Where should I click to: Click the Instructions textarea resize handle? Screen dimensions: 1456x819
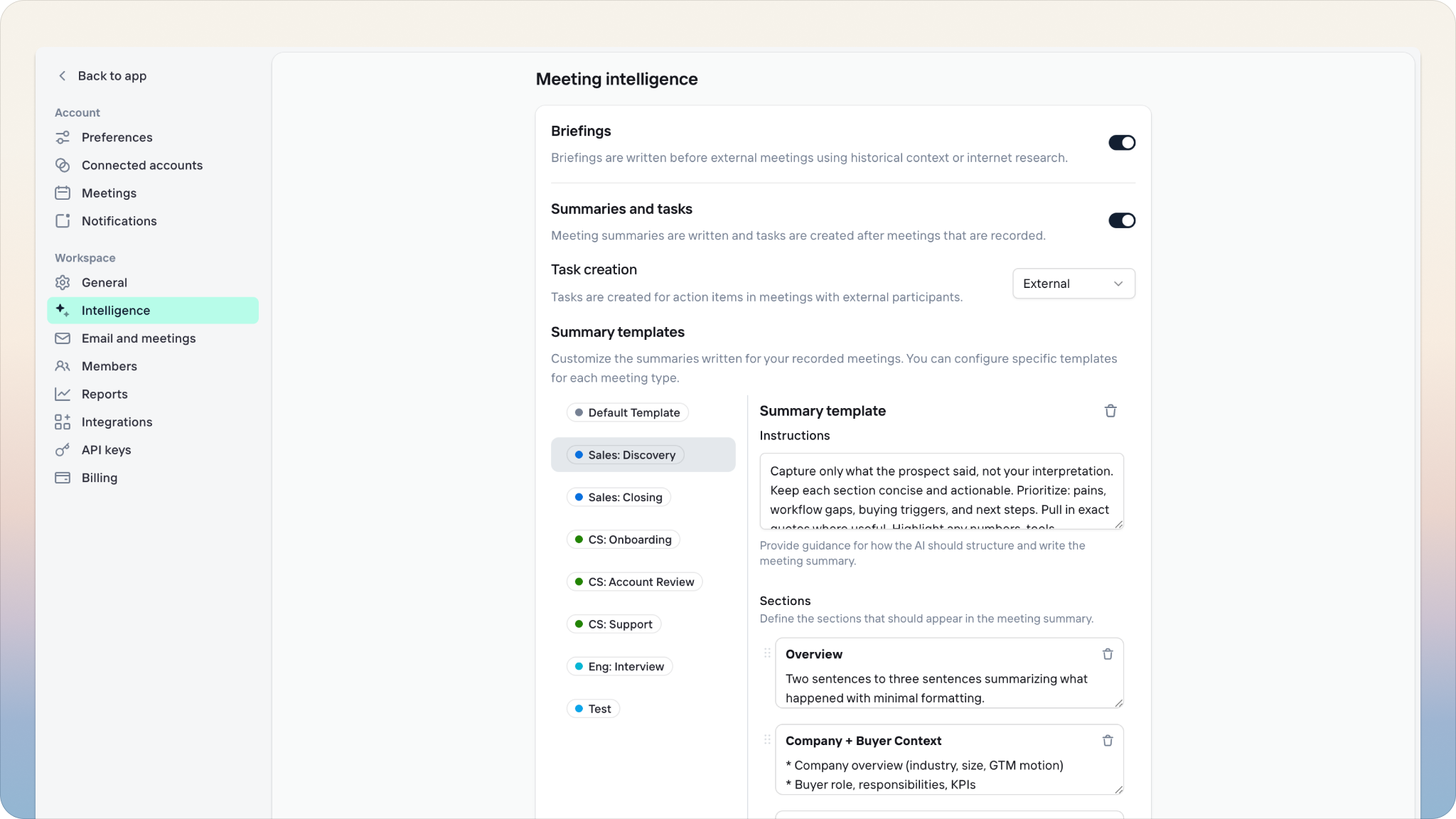click(1119, 525)
